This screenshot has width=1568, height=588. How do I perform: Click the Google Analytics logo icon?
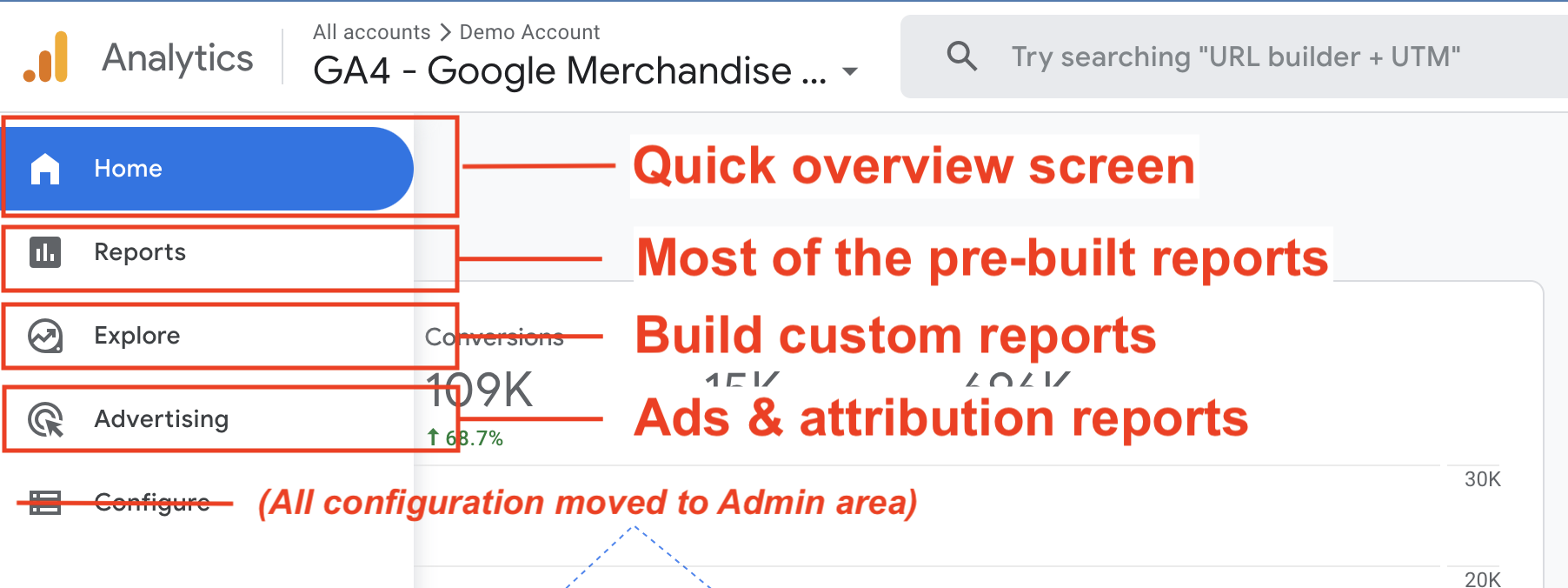pyautogui.click(x=46, y=57)
